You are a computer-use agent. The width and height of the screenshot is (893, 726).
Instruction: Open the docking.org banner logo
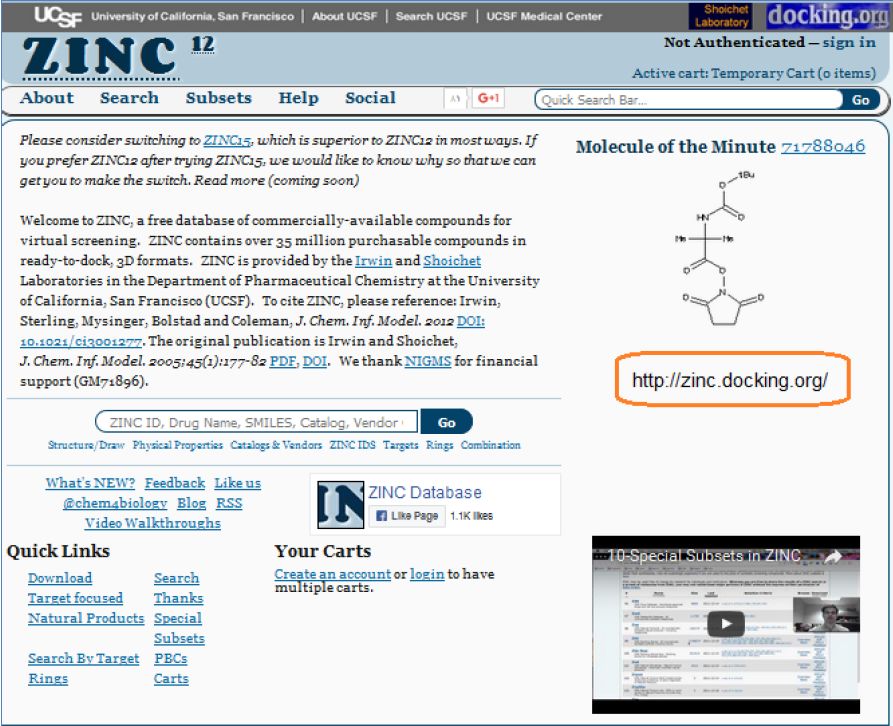(x=827, y=16)
